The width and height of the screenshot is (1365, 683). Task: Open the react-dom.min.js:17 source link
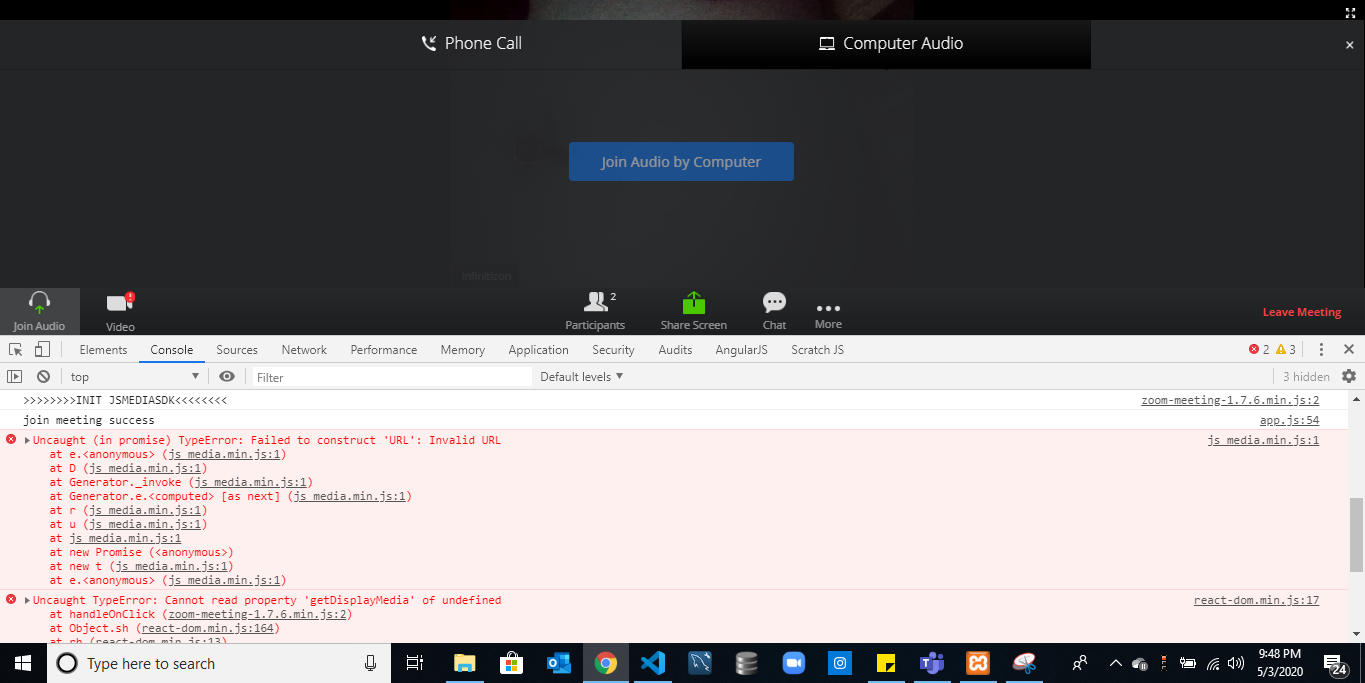(1256, 600)
